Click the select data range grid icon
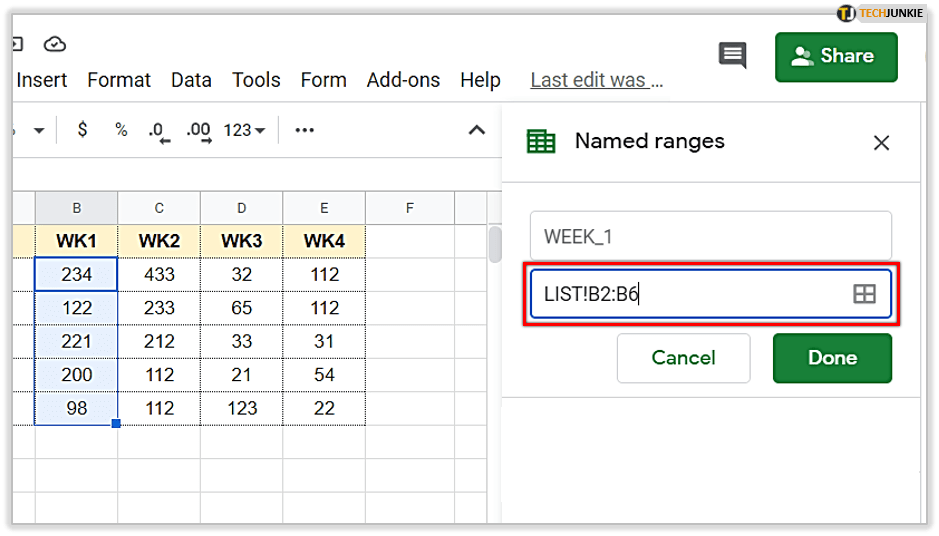The width and height of the screenshot is (939, 536). [x=864, y=294]
